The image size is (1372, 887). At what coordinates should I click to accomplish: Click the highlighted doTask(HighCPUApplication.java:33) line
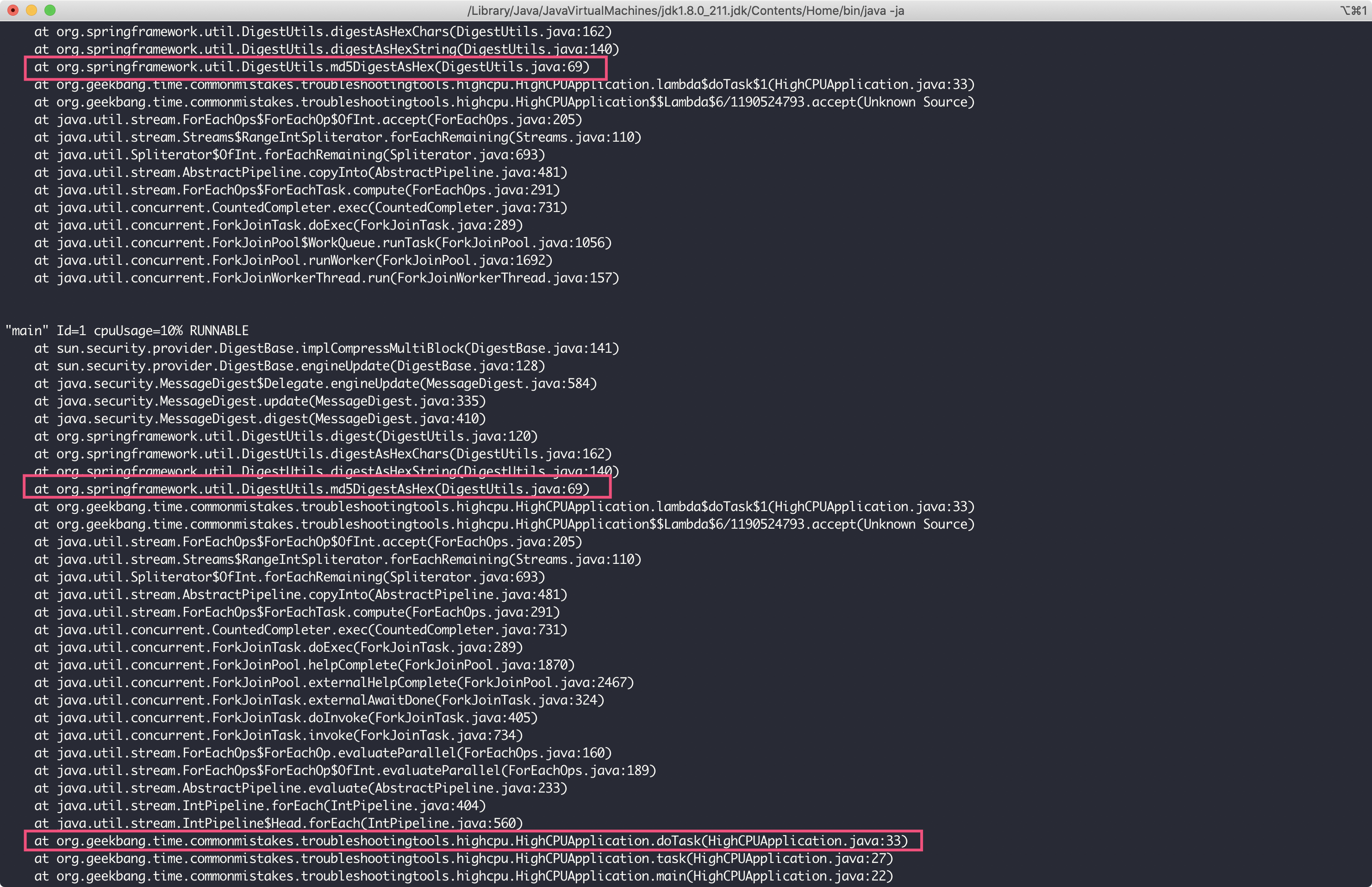470,841
